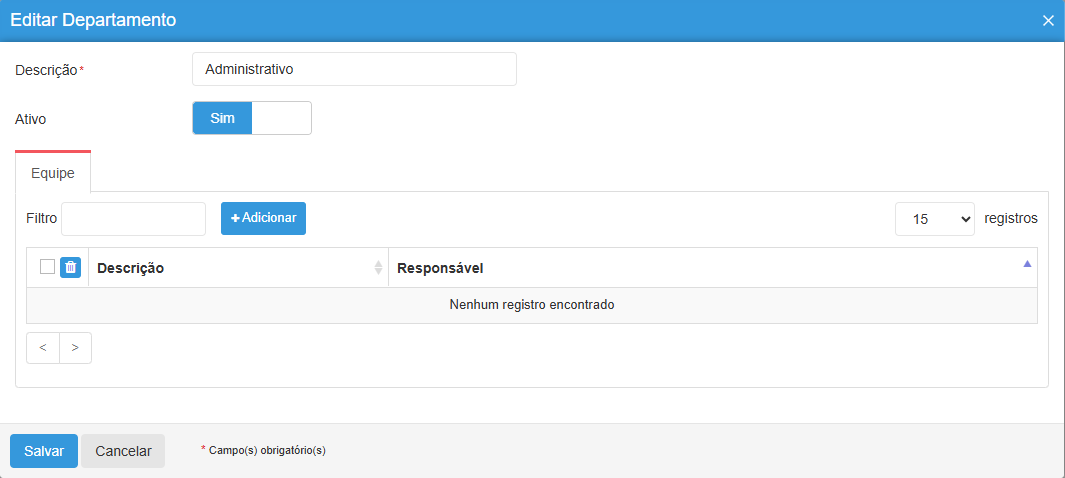The width and height of the screenshot is (1065, 478).
Task: Click sort arrows in Descrição column
Action: pyautogui.click(x=378, y=268)
